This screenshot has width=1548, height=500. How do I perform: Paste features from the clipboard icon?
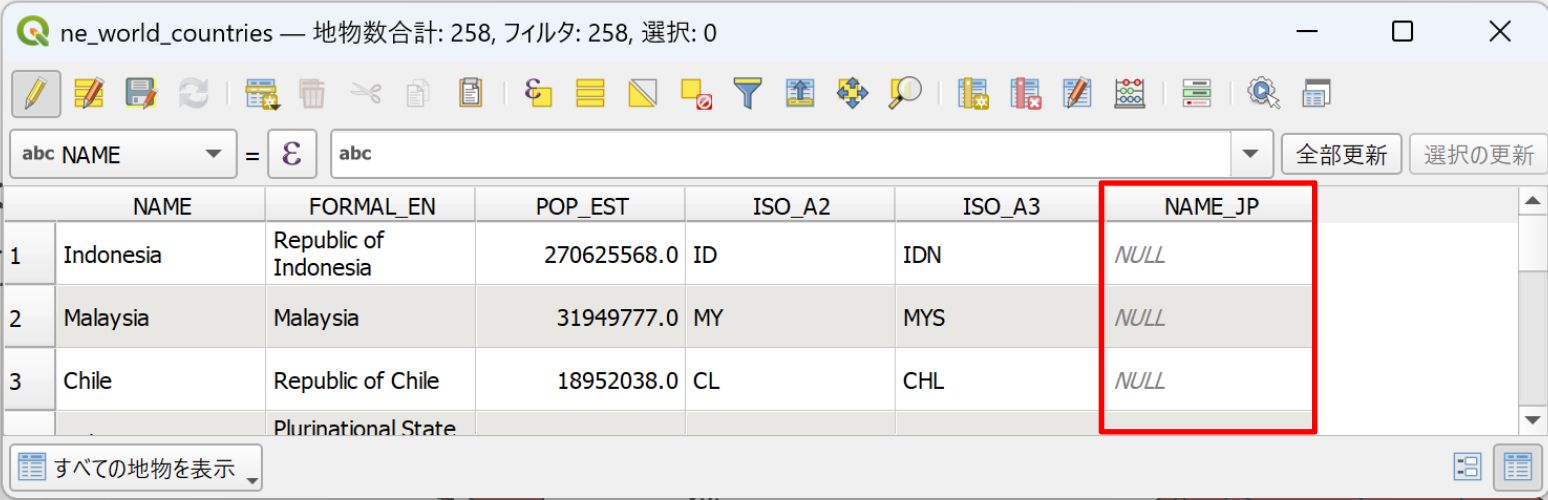[470, 93]
